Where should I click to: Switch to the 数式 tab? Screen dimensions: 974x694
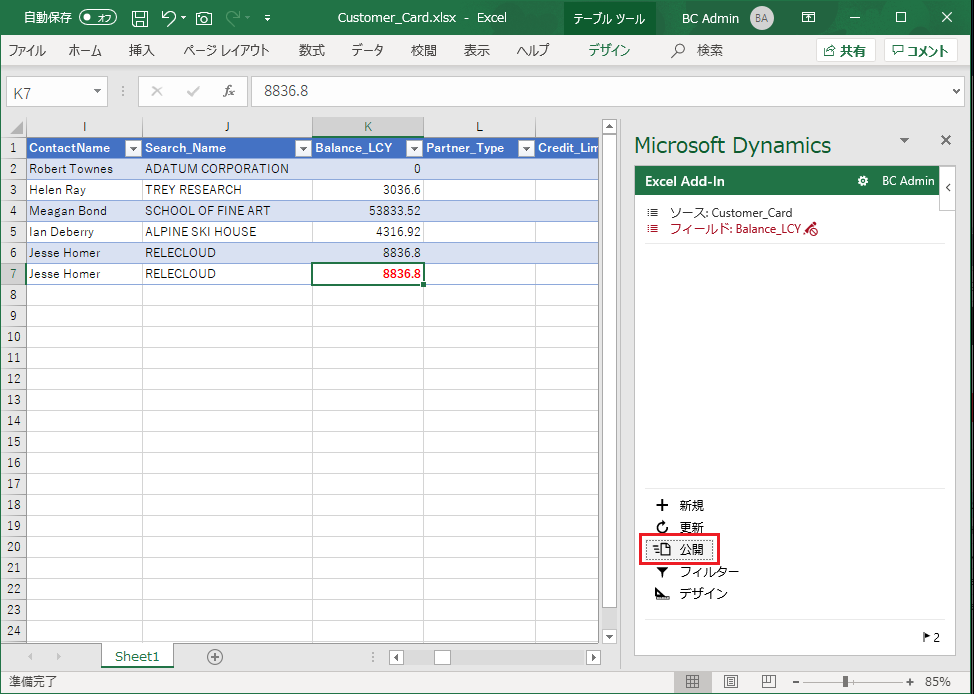(312, 50)
